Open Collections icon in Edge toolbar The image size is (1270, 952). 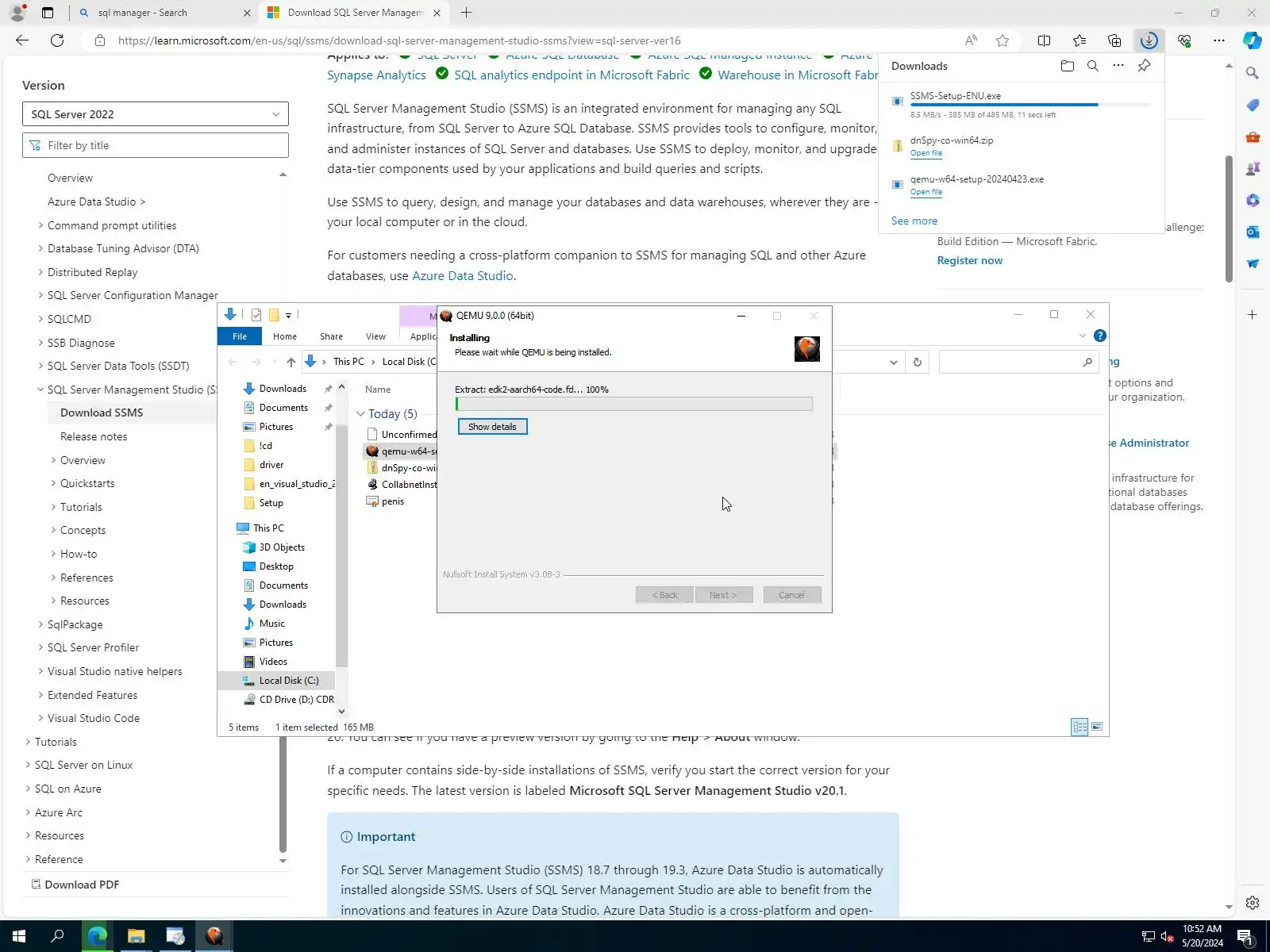pyautogui.click(x=1114, y=40)
